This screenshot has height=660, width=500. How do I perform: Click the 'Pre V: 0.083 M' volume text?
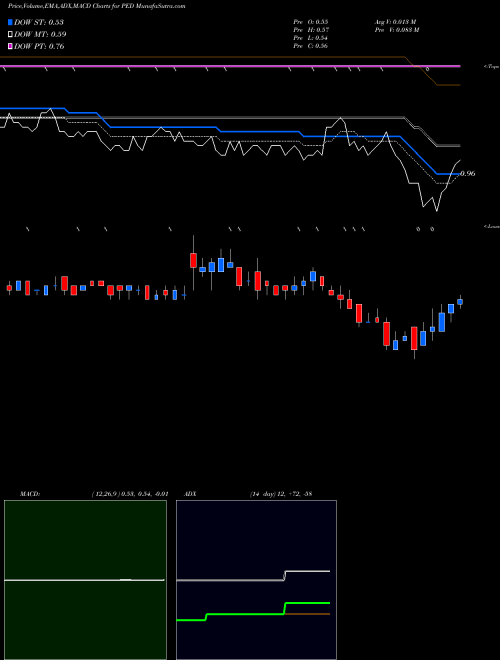pos(397,30)
